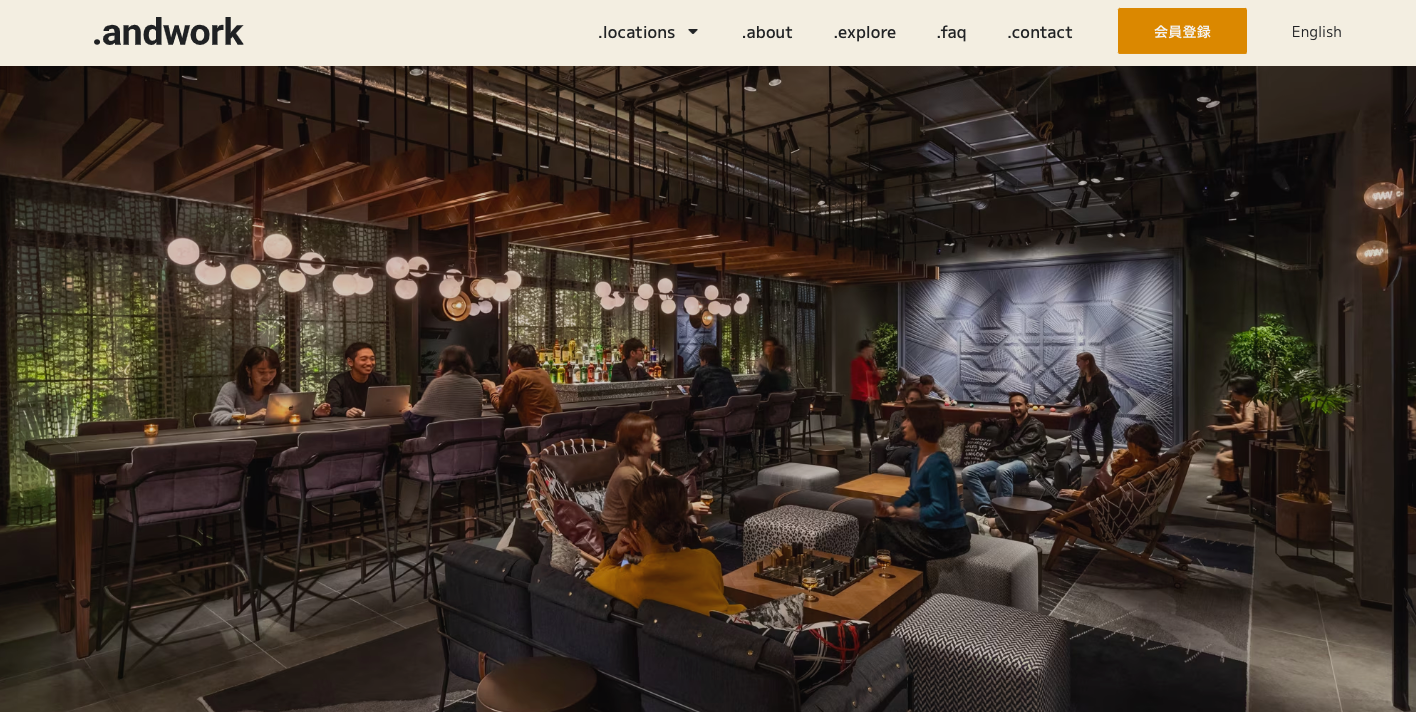Switch the site language to English
Viewport: 1416px width, 712px height.
1316,32
